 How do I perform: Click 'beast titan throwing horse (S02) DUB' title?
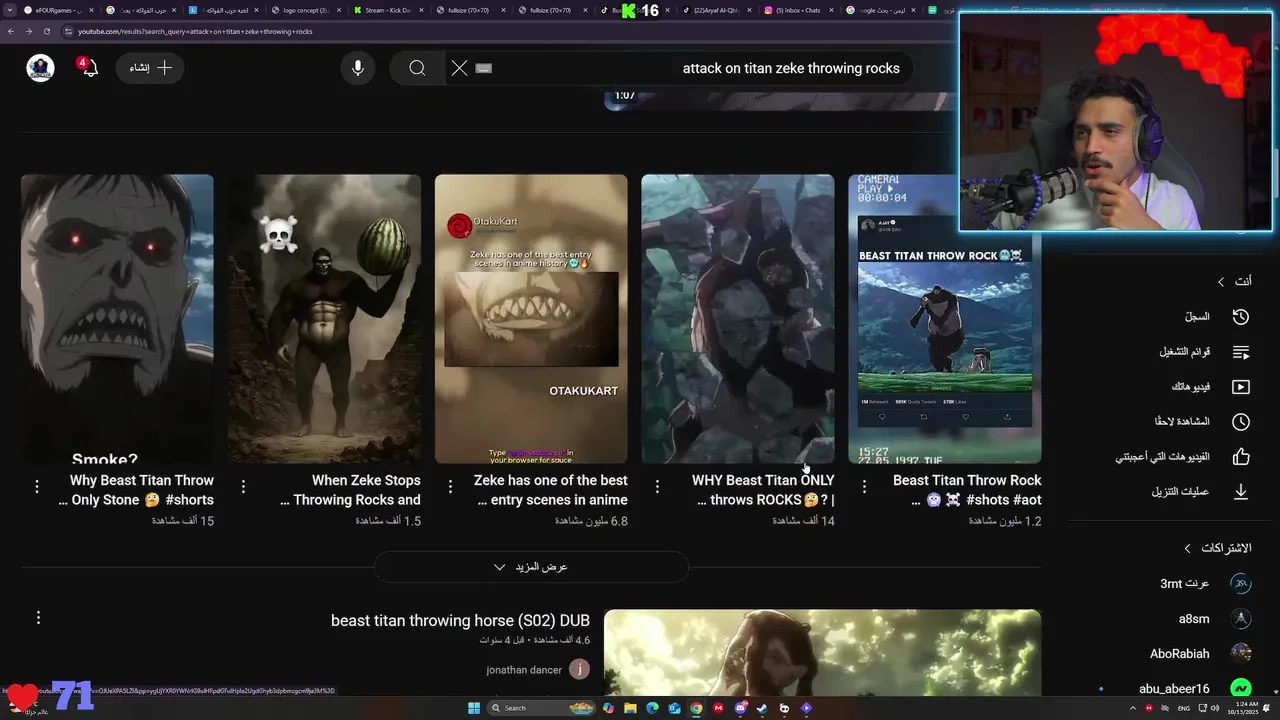[x=460, y=621]
